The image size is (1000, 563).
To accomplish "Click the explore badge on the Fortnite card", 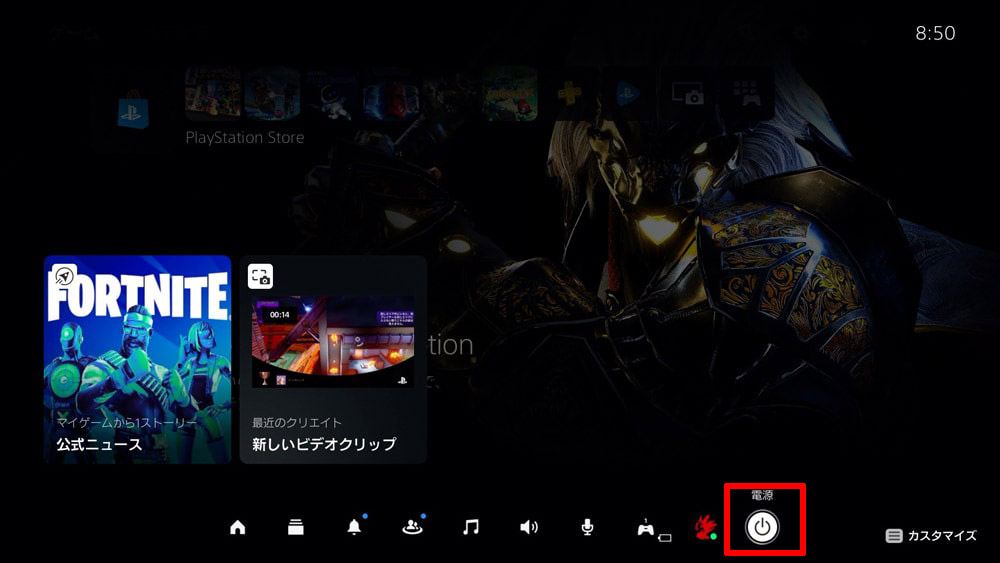I will (x=64, y=276).
